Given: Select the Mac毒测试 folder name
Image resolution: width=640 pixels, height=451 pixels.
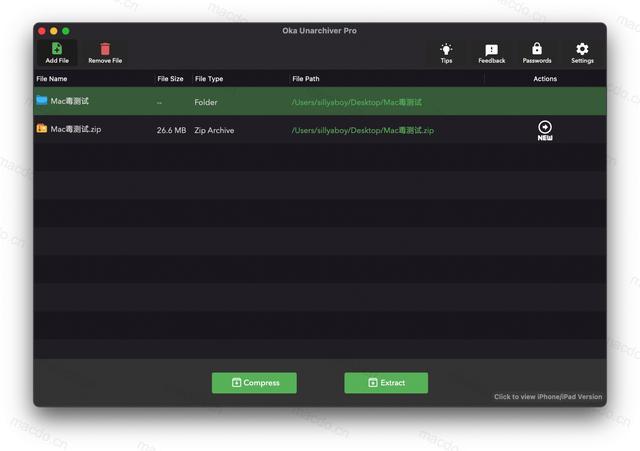Looking at the screenshot, I should click(x=69, y=101).
